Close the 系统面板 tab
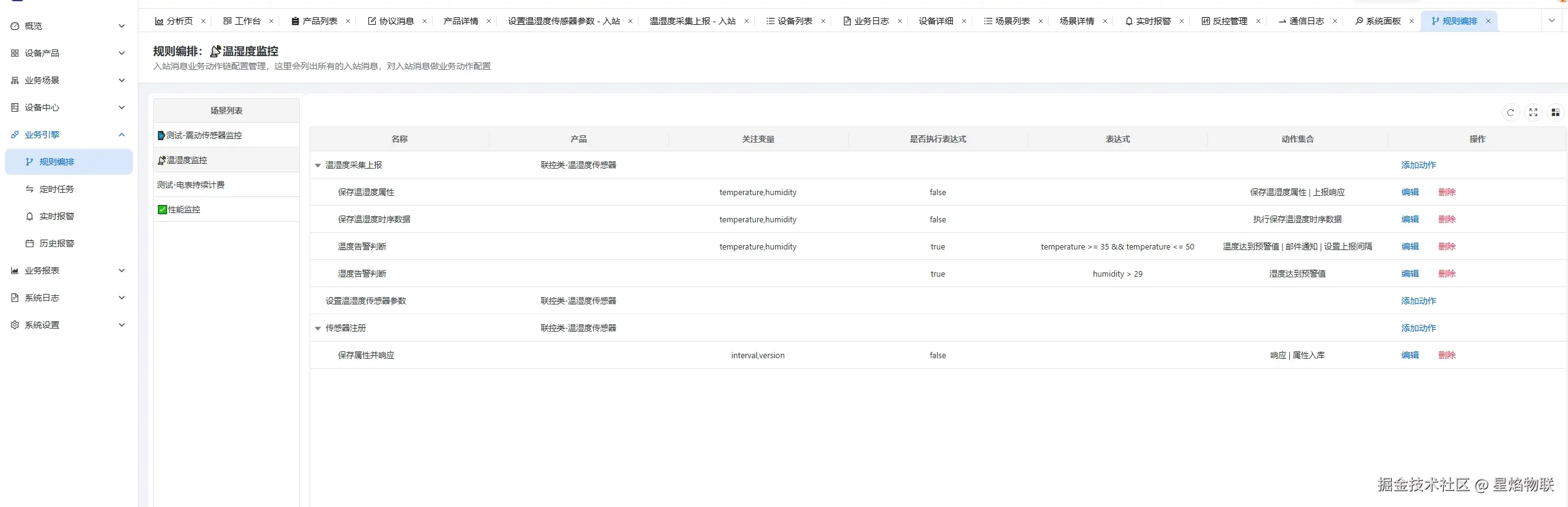 pyautogui.click(x=1412, y=21)
